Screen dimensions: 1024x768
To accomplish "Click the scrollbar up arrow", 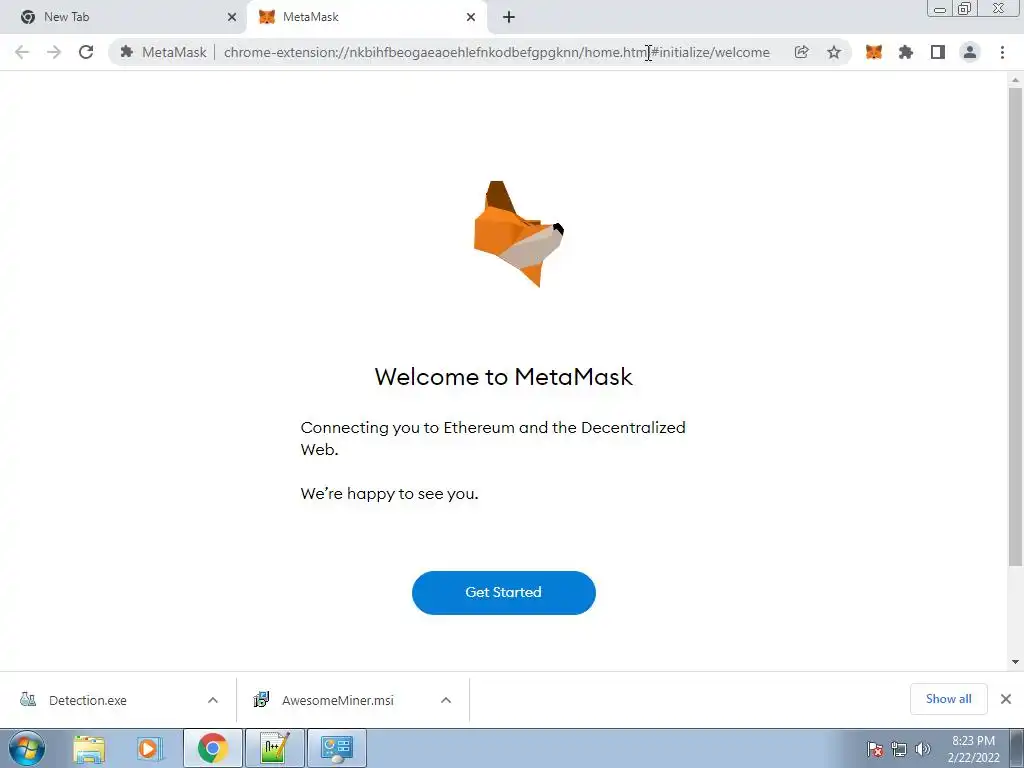I will (x=1015, y=80).
